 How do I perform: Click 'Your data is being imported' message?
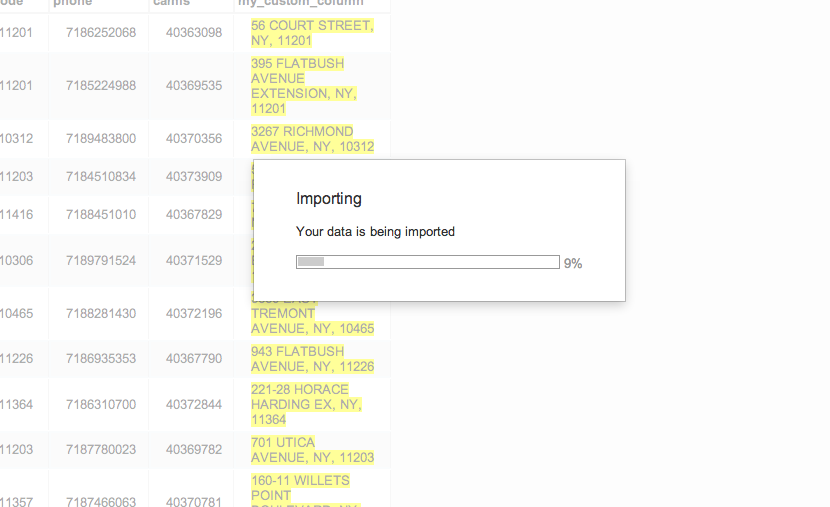[375, 231]
